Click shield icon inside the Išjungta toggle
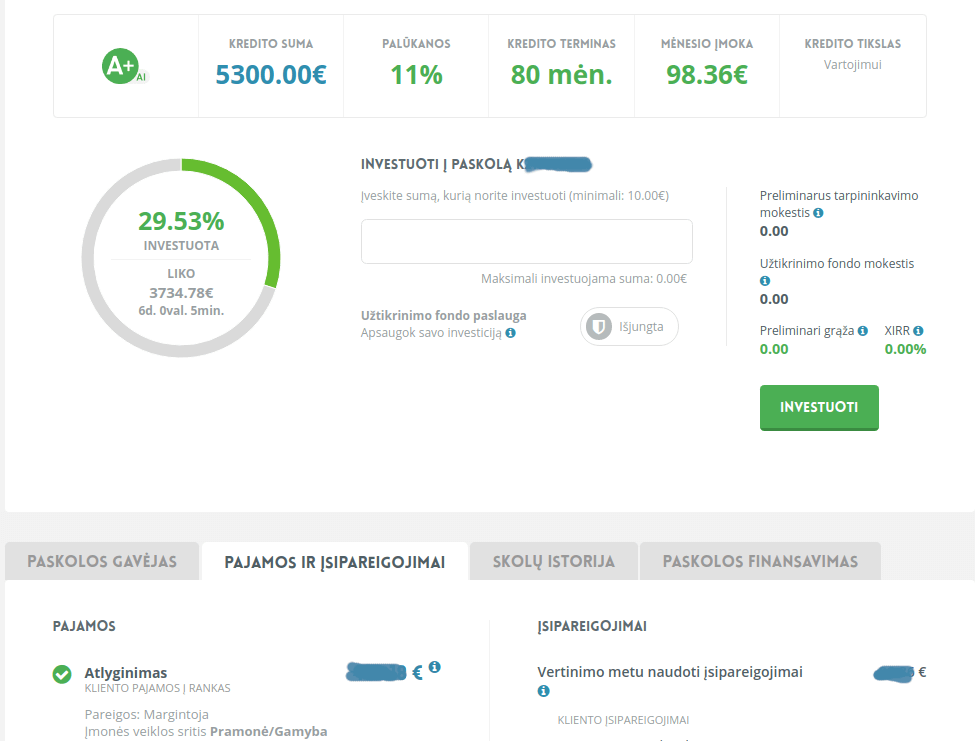 (598, 326)
